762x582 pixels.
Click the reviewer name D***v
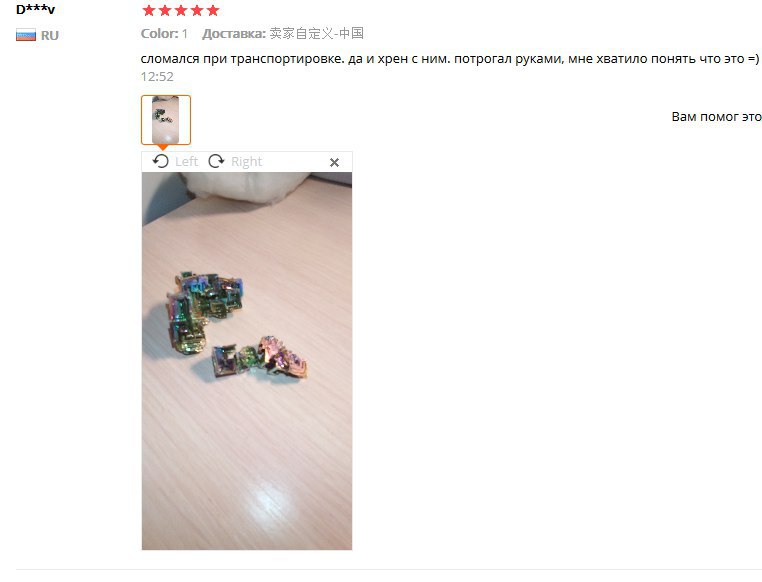point(35,10)
